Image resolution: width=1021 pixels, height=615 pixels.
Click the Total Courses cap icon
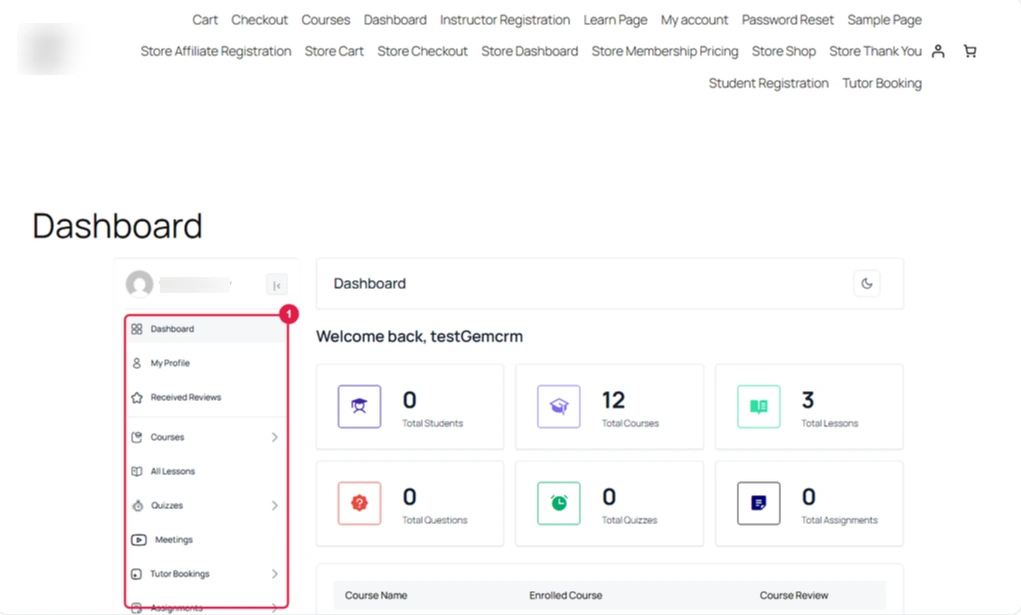click(x=559, y=407)
